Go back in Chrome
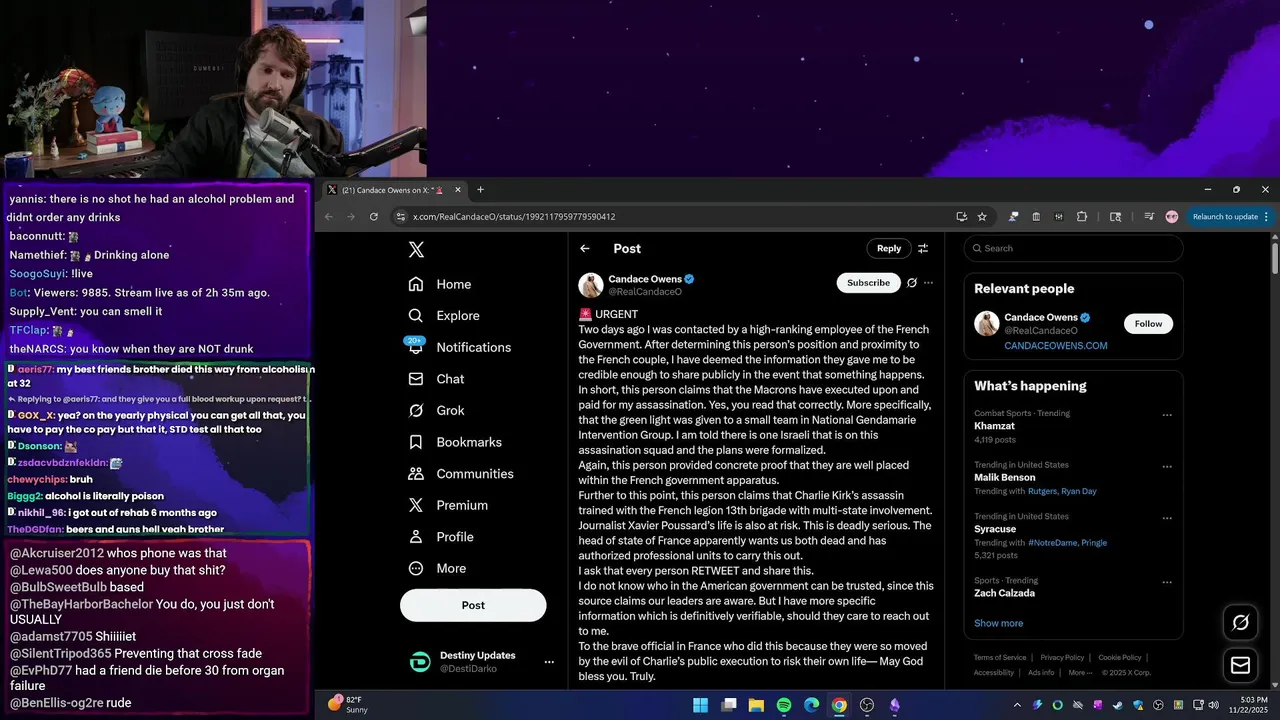 click(x=328, y=217)
